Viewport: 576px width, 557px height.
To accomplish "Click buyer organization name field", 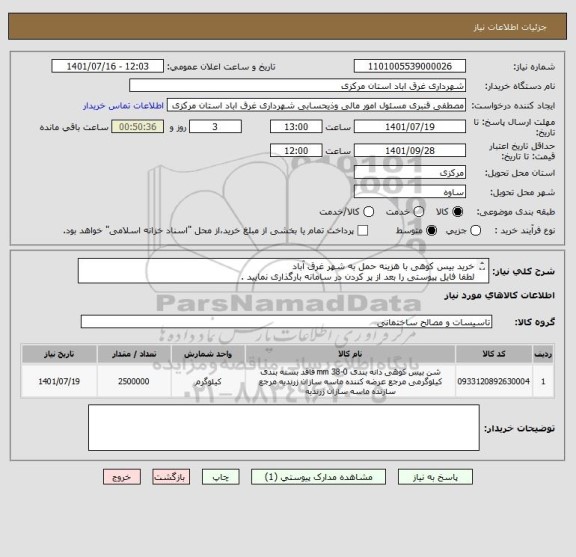I will pyautogui.click(x=298, y=86).
